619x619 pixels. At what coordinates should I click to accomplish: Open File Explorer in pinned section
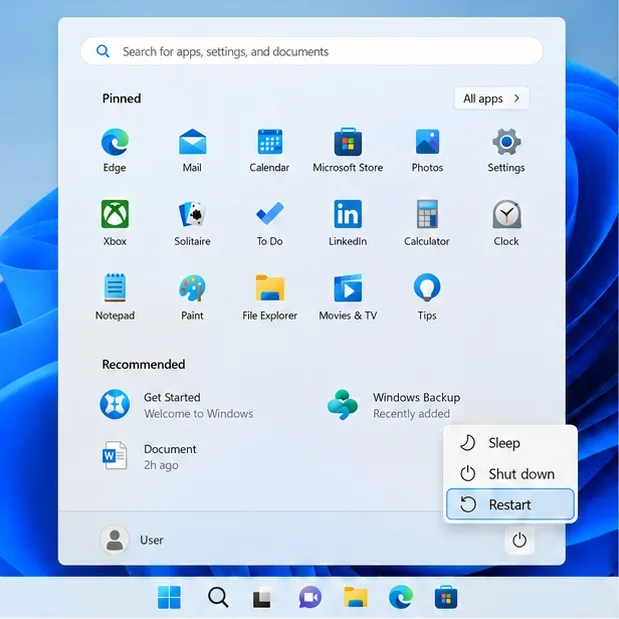click(x=270, y=297)
